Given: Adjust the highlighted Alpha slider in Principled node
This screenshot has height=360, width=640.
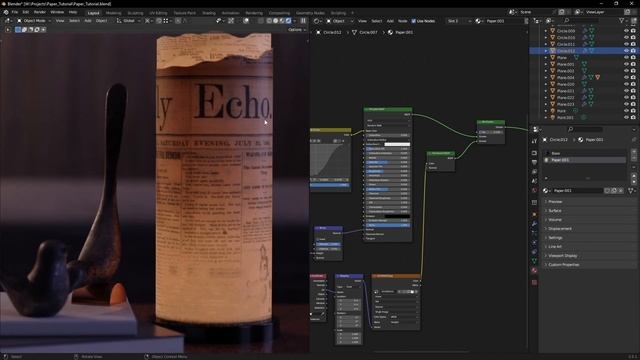Looking at the screenshot, I should [x=387, y=225].
